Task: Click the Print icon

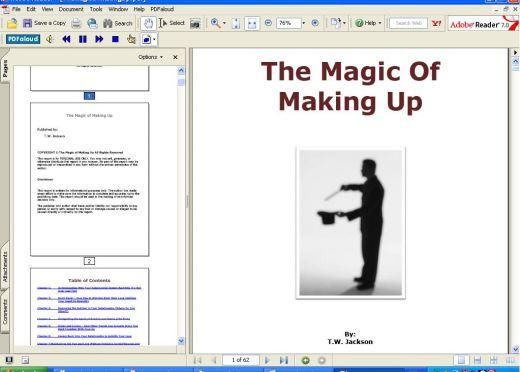Action: click(x=76, y=23)
